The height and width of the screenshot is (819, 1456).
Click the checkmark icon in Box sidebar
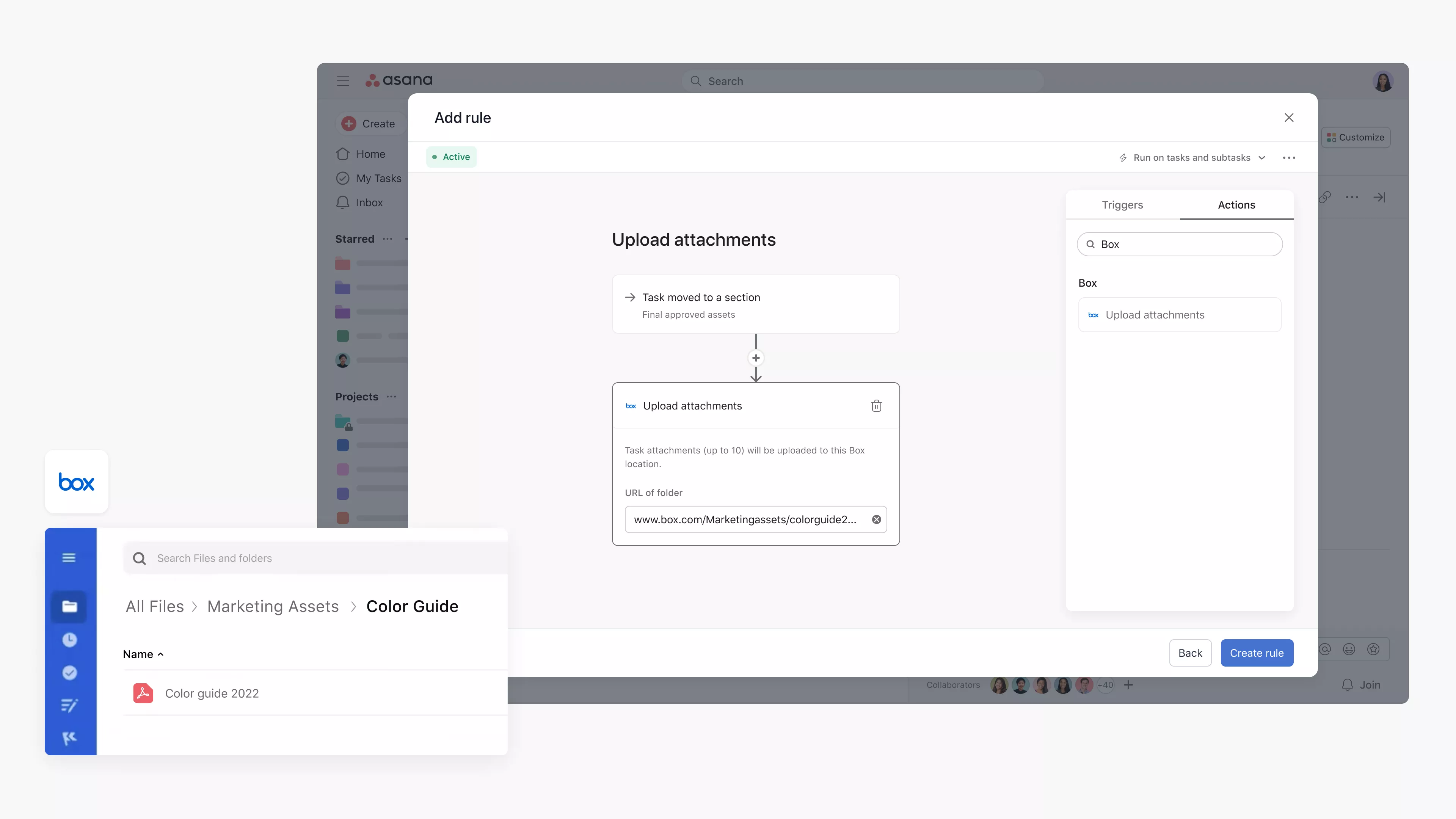[x=70, y=672]
